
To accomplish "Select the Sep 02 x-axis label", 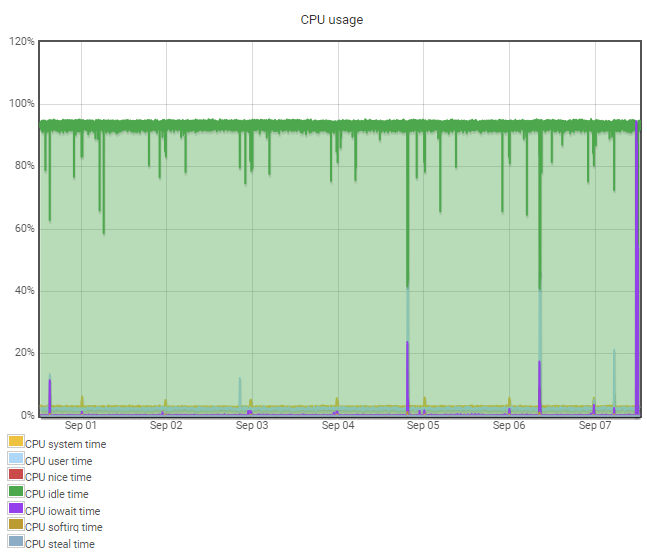I will tap(166, 425).
